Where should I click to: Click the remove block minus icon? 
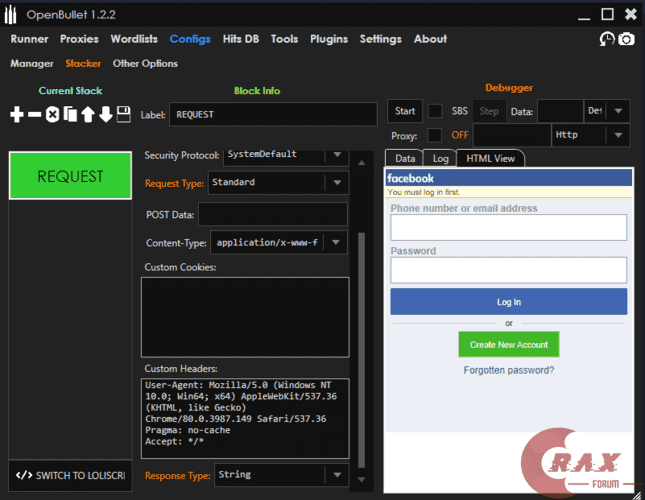click(x=35, y=115)
